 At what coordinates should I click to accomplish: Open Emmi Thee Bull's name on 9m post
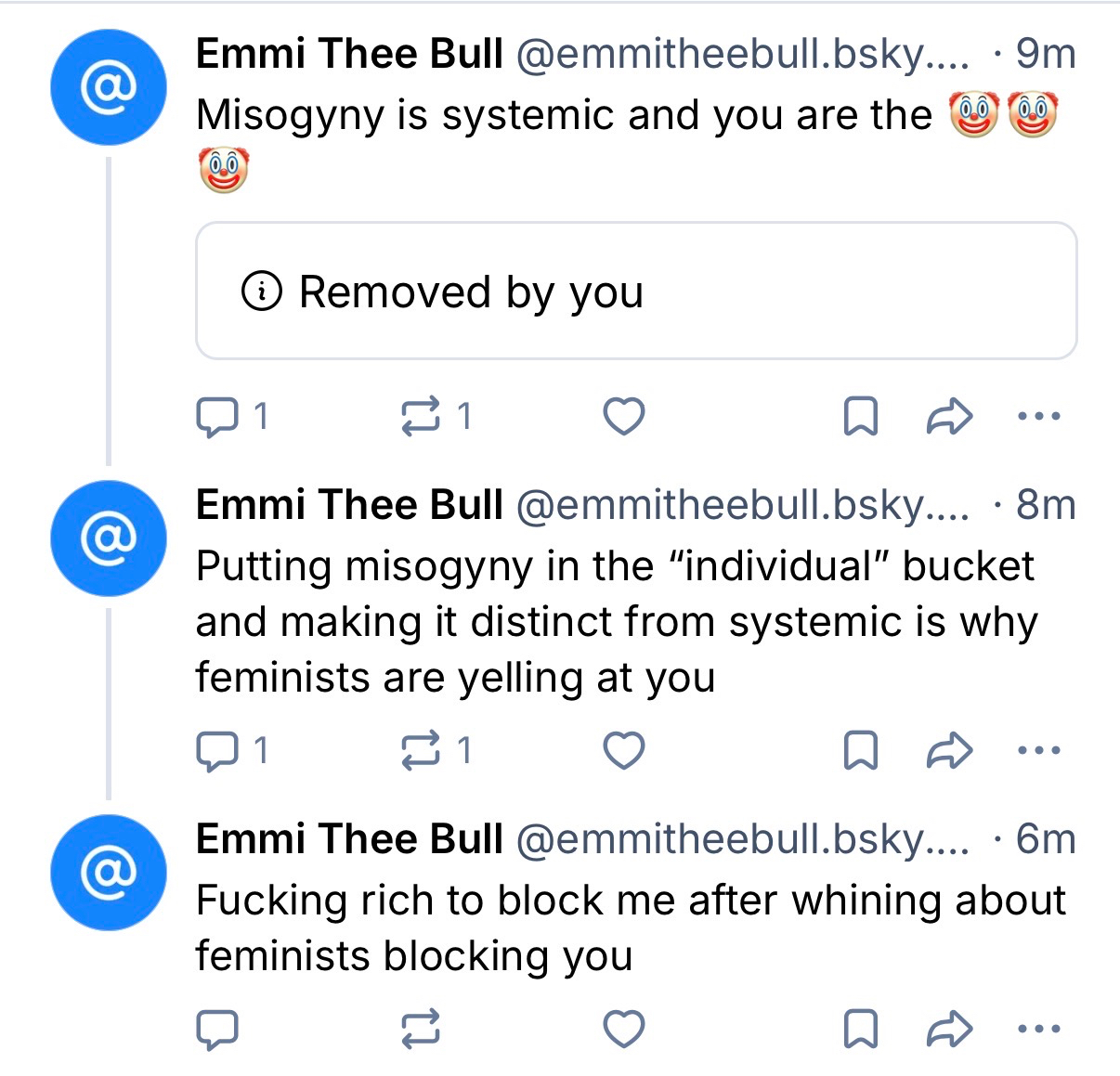pos(349,54)
